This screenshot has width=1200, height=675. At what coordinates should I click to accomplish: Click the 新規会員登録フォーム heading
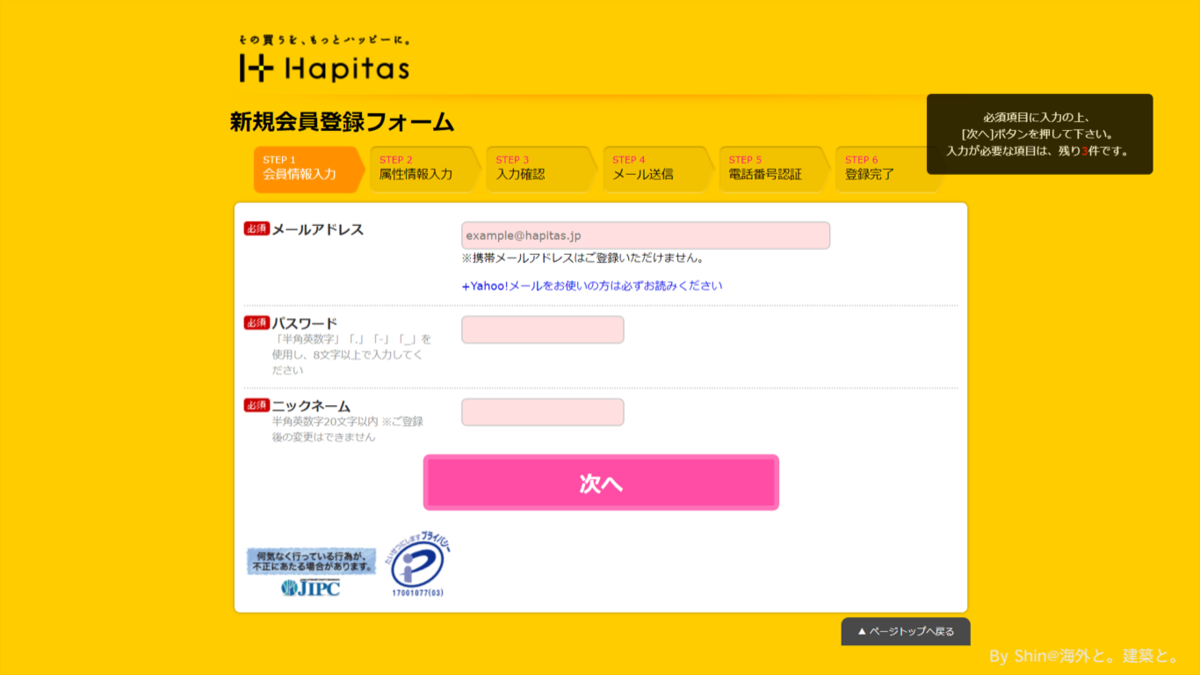pos(342,123)
